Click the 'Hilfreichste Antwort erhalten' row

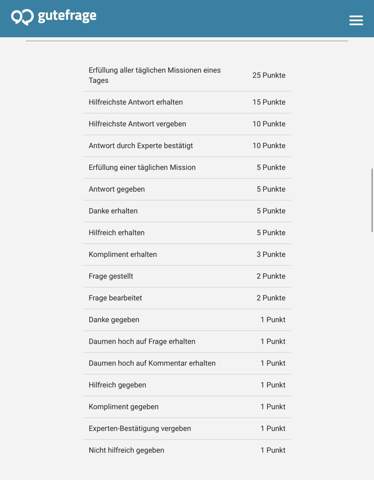click(187, 102)
